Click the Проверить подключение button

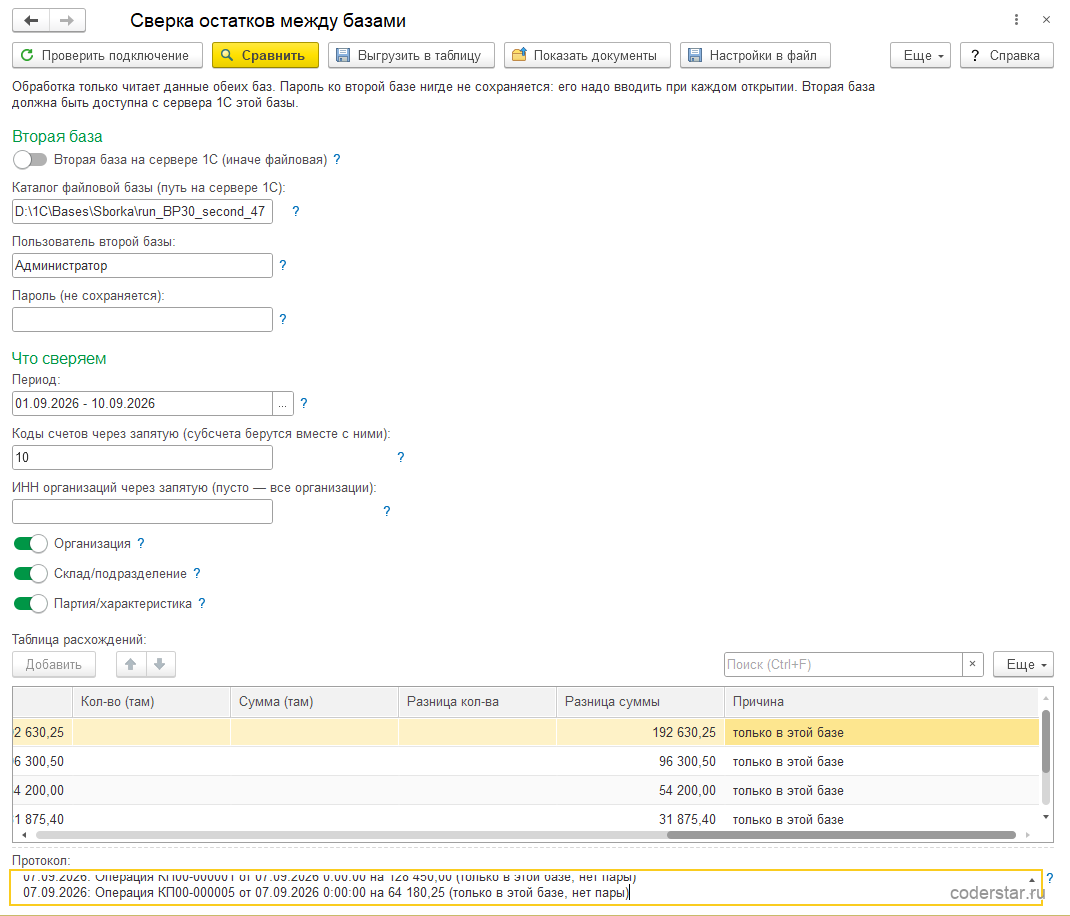[x=107, y=55]
